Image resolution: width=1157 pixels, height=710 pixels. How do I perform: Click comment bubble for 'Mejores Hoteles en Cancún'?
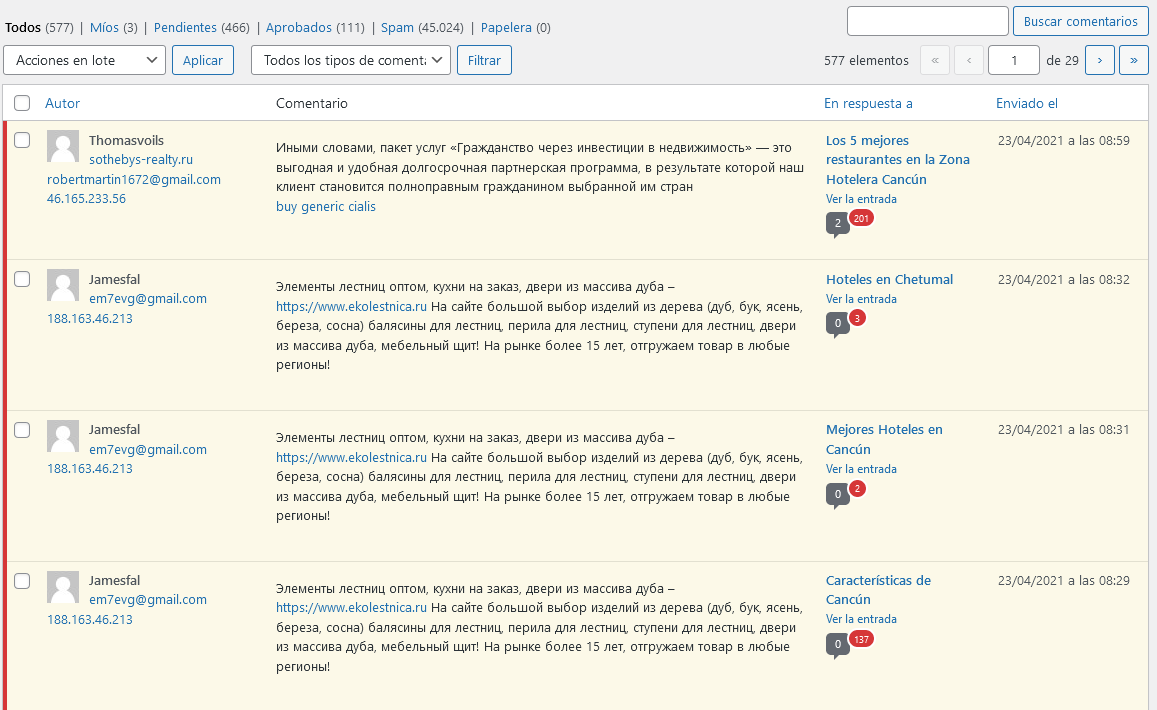837,493
